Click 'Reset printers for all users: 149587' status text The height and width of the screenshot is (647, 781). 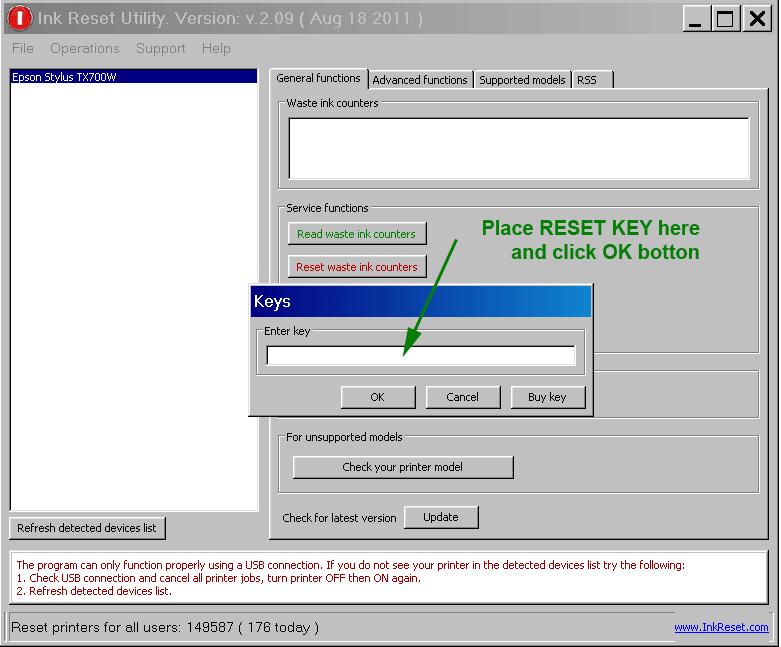(x=123, y=627)
